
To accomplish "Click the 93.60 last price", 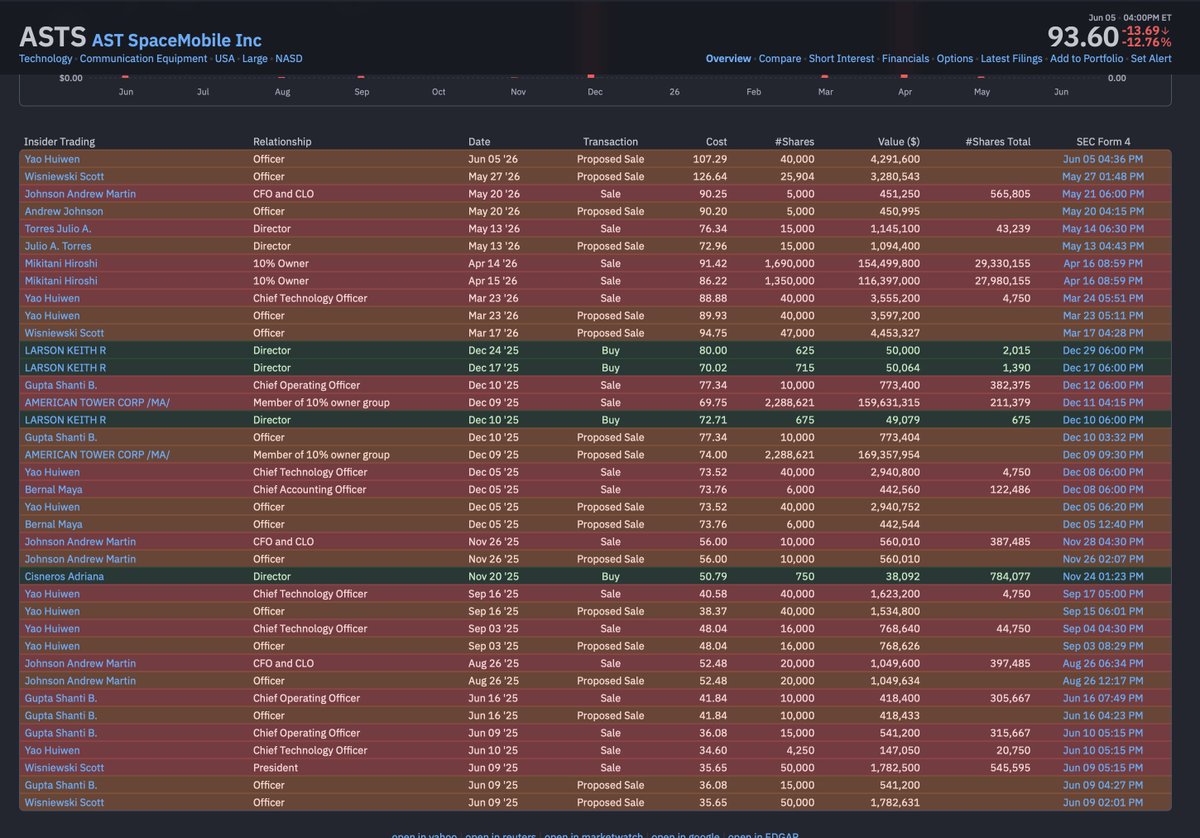I will (x=1083, y=37).
